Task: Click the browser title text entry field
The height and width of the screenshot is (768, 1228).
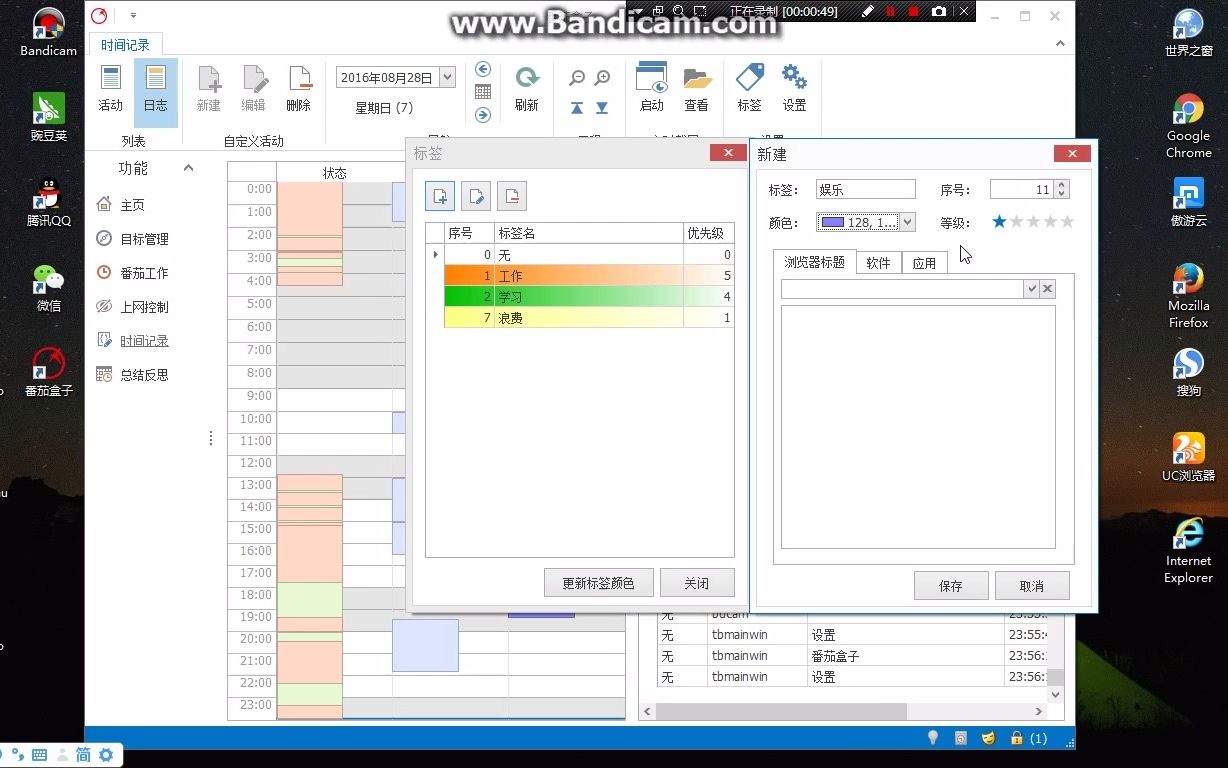Action: [902, 289]
